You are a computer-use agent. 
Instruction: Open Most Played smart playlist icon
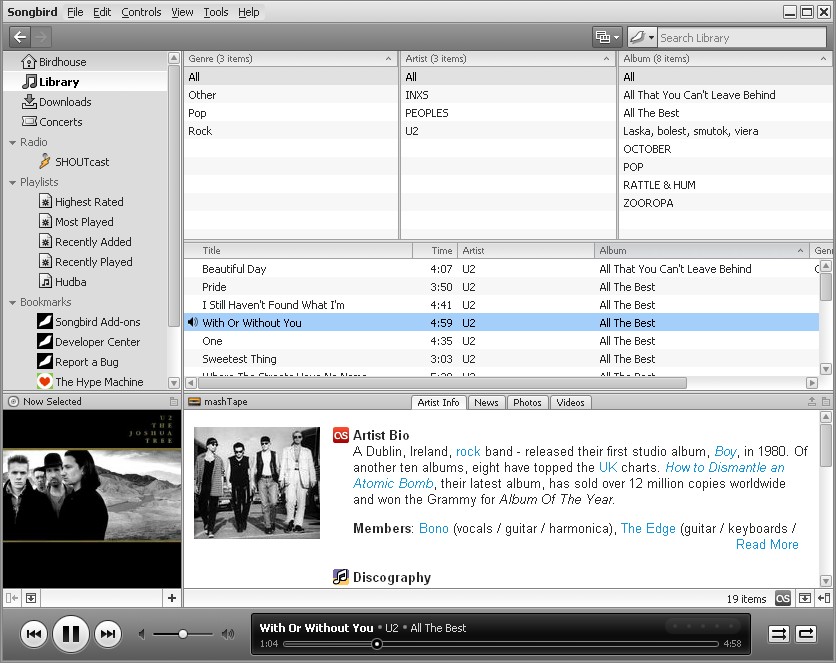[46, 222]
